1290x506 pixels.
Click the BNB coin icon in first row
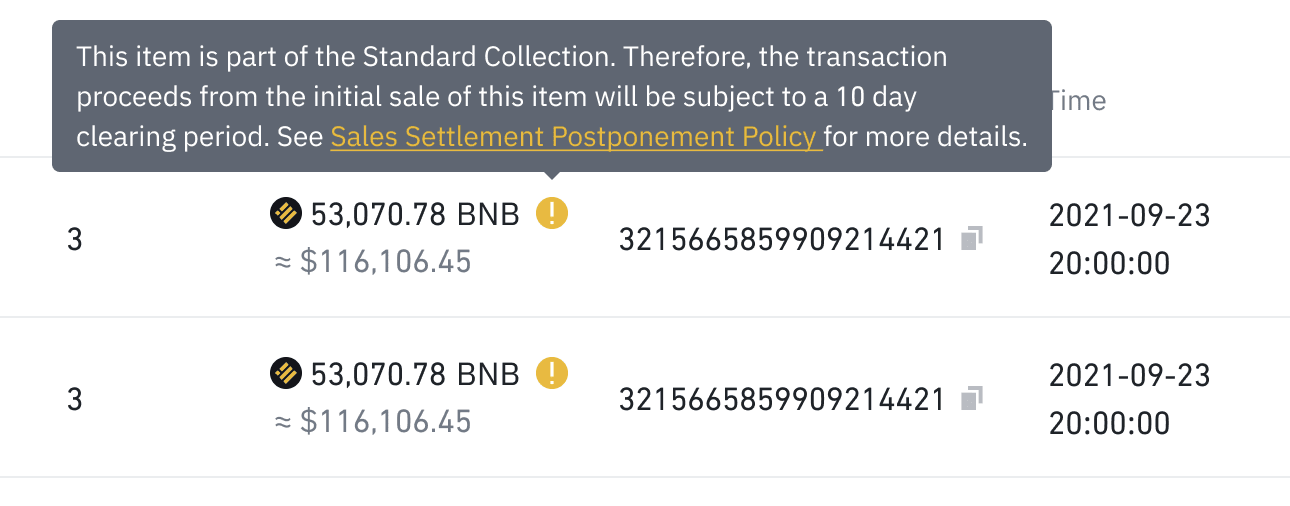286,214
